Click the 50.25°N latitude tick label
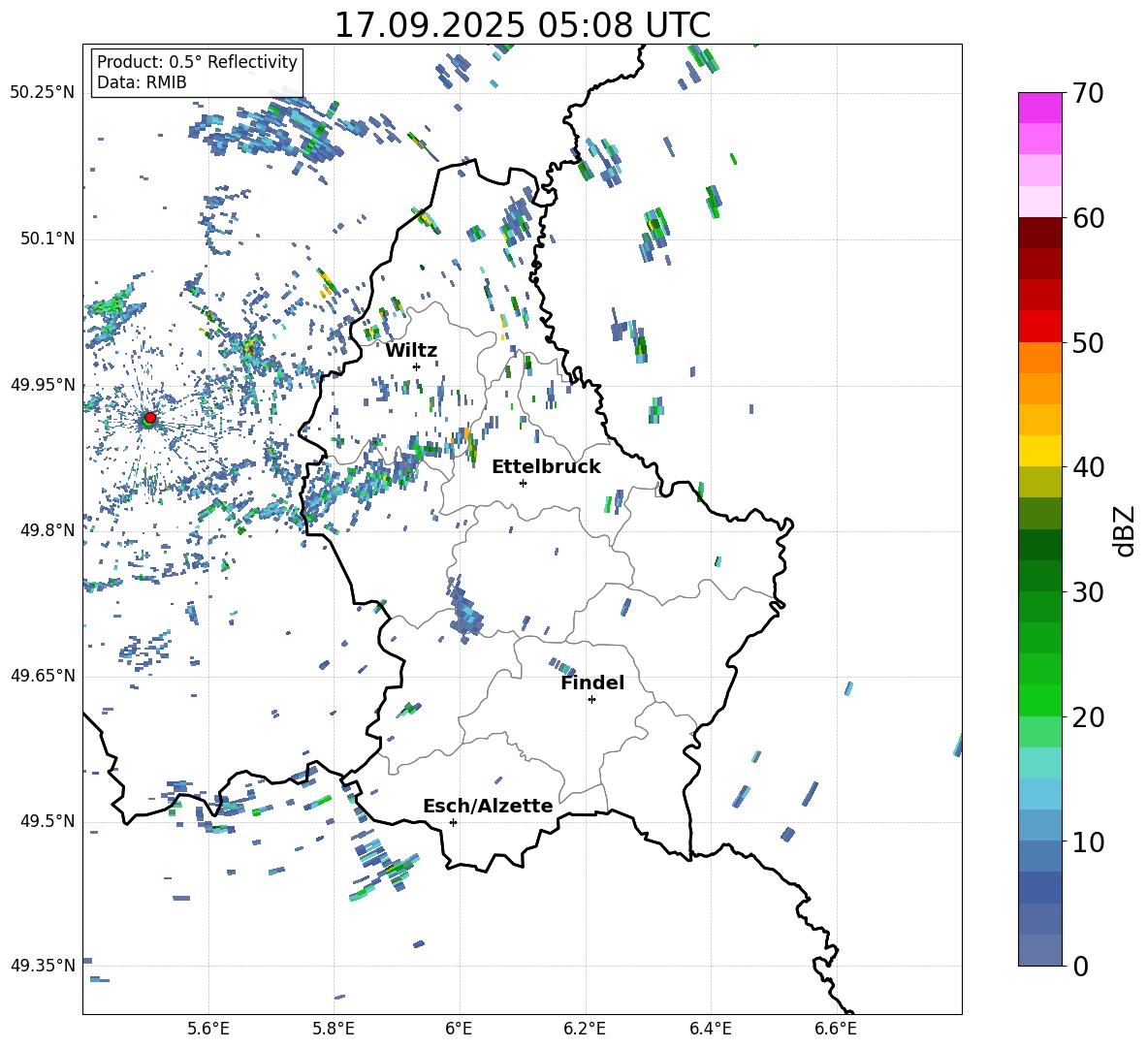This screenshot has height=1048, width=1148. pos(42,93)
